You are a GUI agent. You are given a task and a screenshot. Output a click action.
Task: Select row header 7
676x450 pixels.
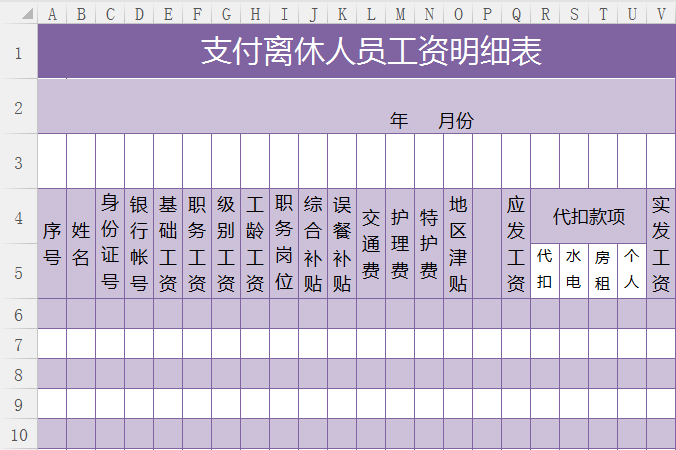pos(18,343)
